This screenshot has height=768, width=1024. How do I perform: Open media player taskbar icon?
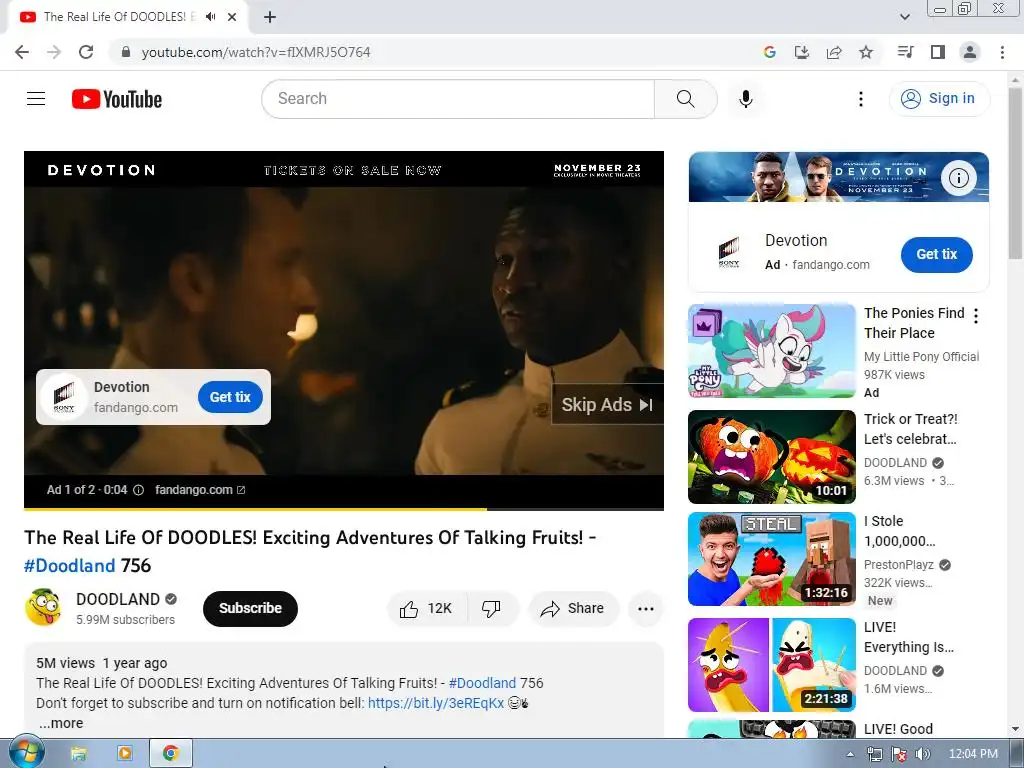[x=124, y=754]
